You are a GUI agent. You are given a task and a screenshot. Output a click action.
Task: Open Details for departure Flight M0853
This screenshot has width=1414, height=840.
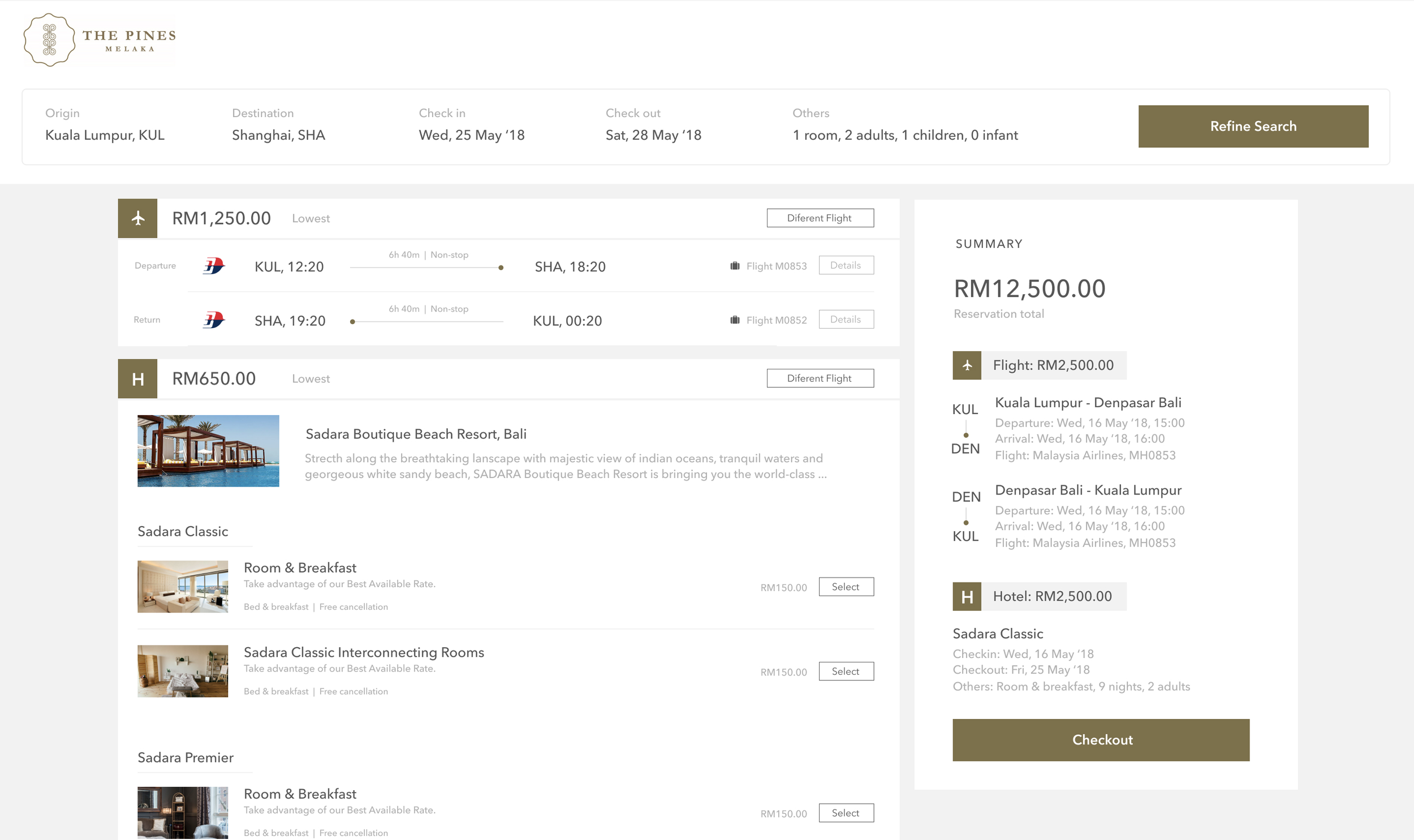pyautogui.click(x=846, y=265)
